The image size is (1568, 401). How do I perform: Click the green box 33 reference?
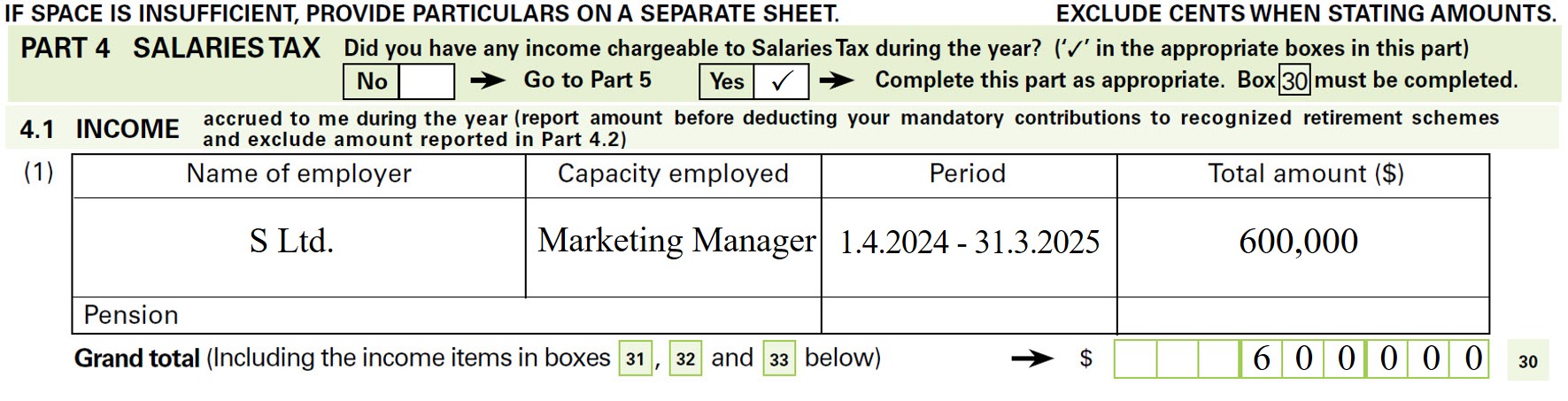(778, 359)
